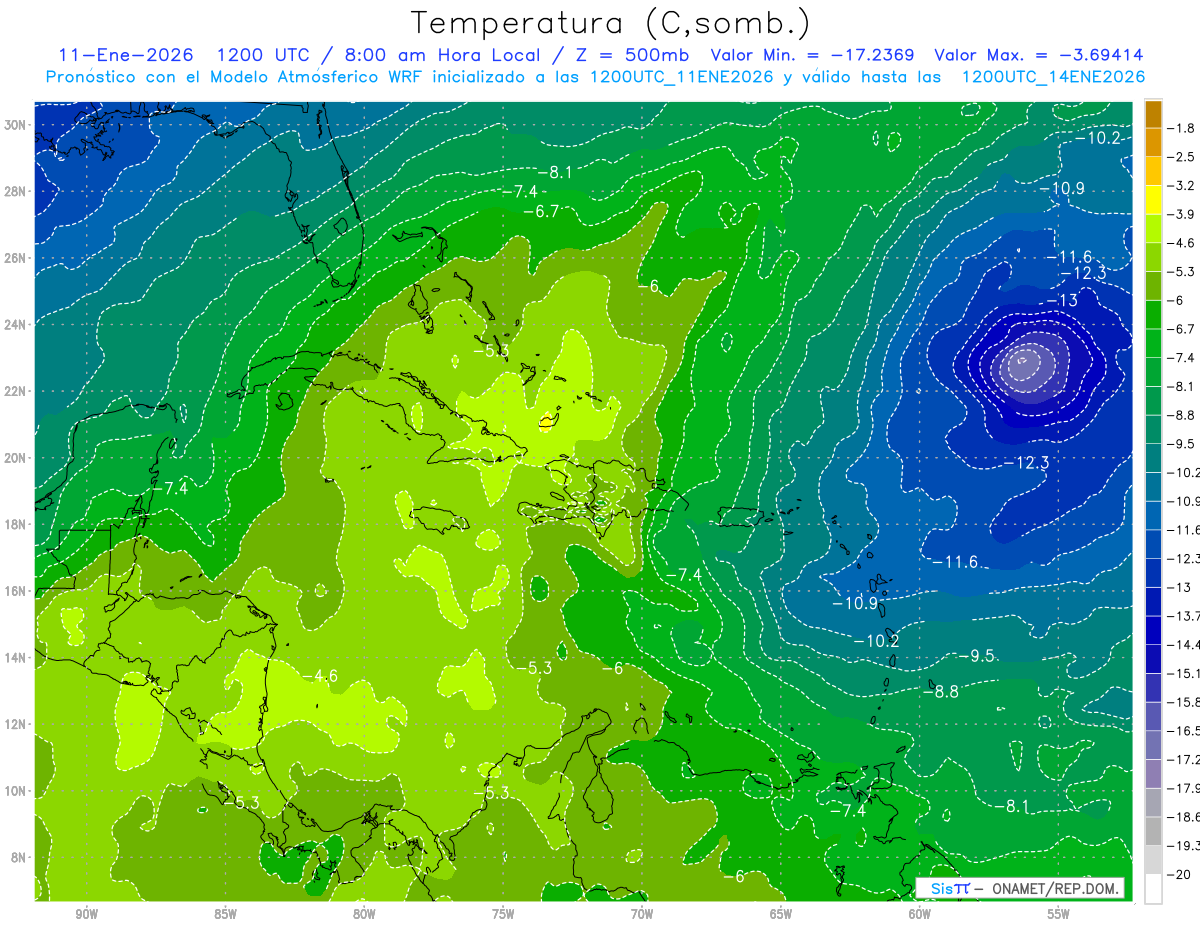Click the -9.5 contour label on the map
The width and height of the screenshot is (1200, 927).
[976, 655]
